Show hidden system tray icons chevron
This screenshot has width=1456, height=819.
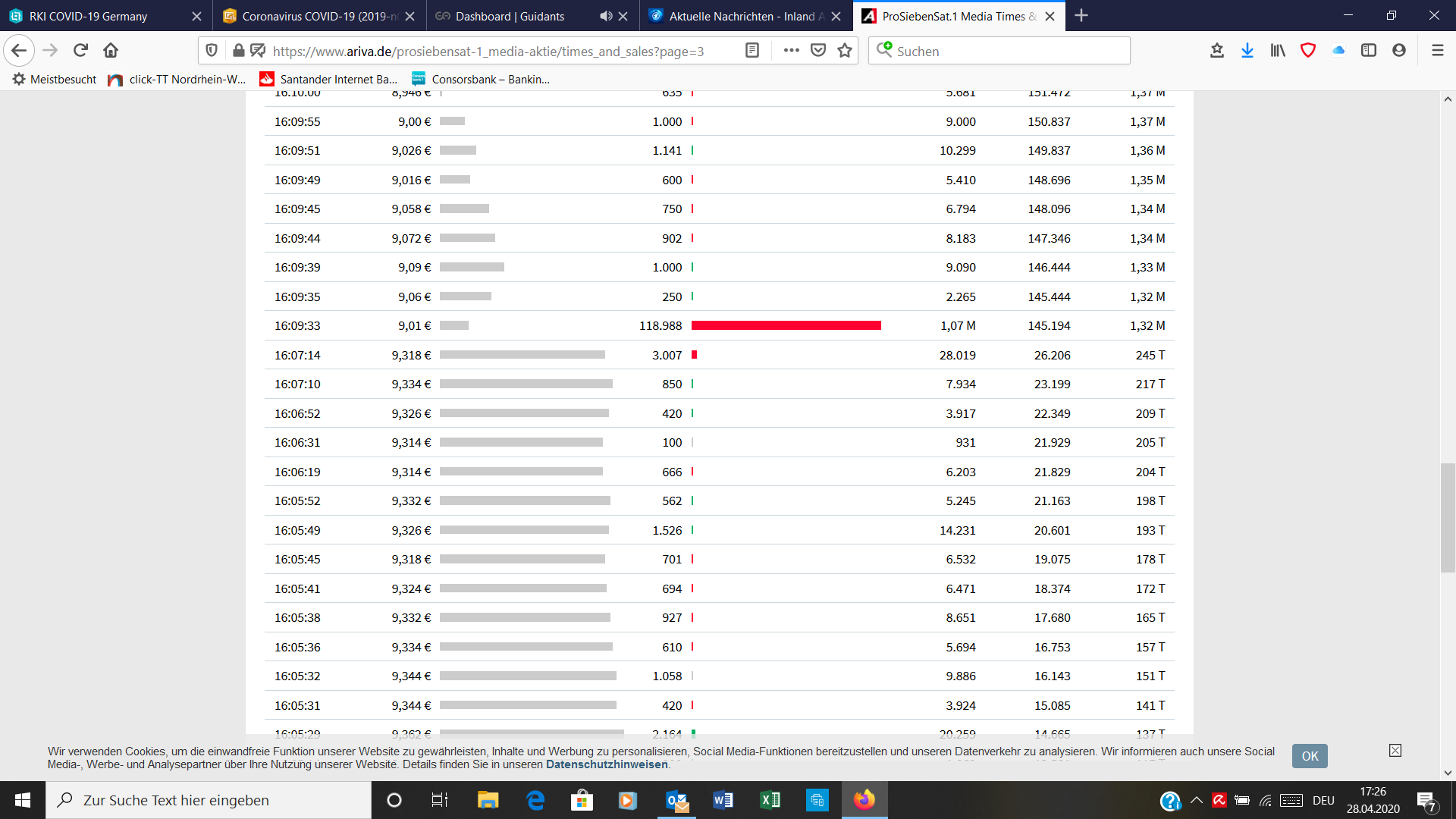[1197, 800]
